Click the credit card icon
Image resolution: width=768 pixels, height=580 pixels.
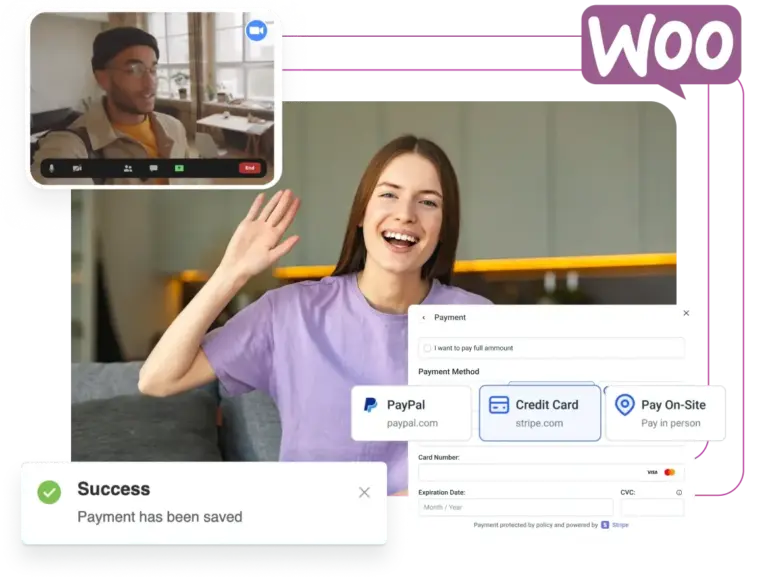tap(499, 405)
